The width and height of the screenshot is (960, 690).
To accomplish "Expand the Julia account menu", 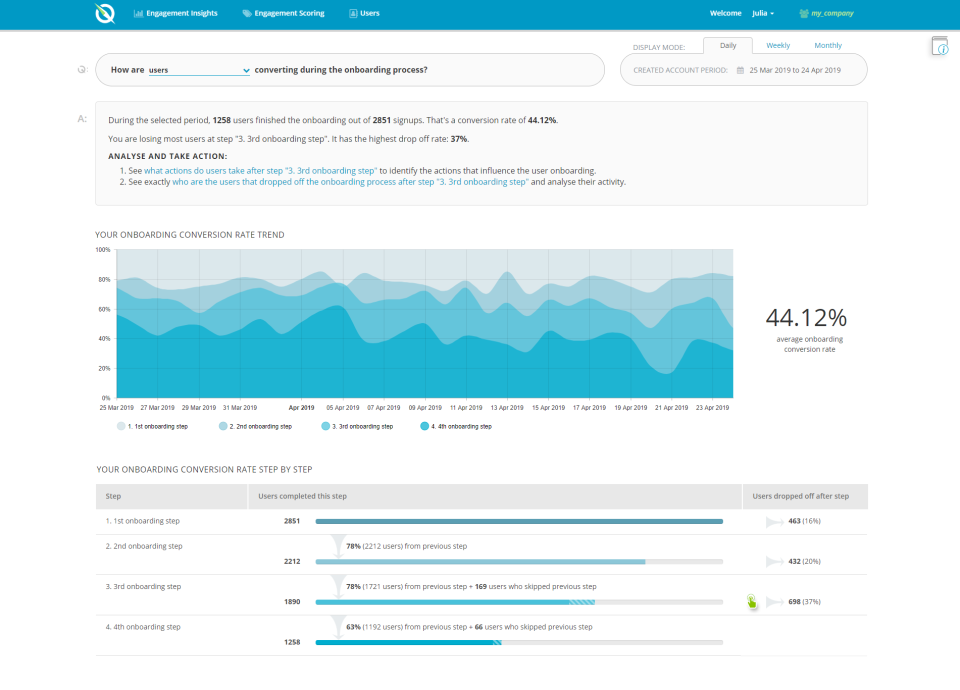I will click(x=762, y=13).
